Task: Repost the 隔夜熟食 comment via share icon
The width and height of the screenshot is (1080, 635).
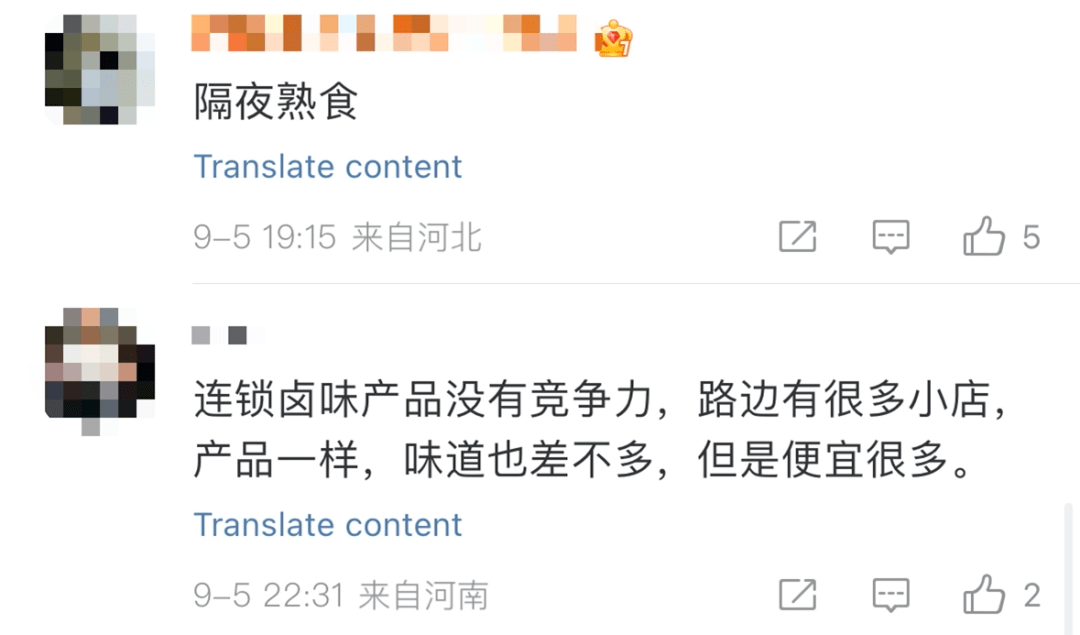Action: [x=797, y=237]
